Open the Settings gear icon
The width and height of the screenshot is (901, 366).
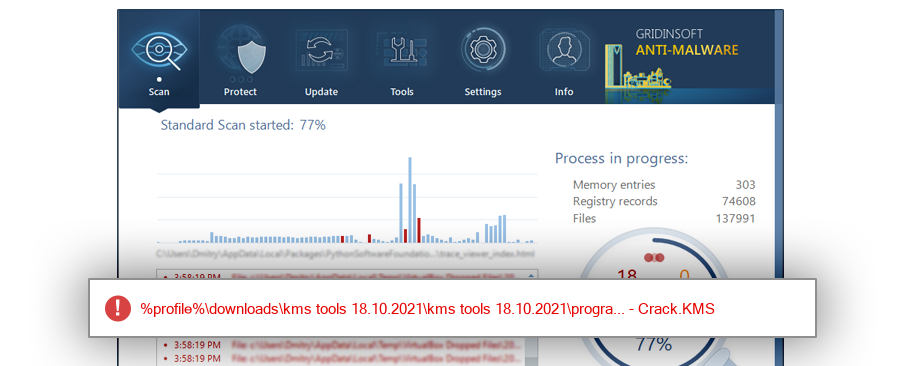(x=483, y=50)
